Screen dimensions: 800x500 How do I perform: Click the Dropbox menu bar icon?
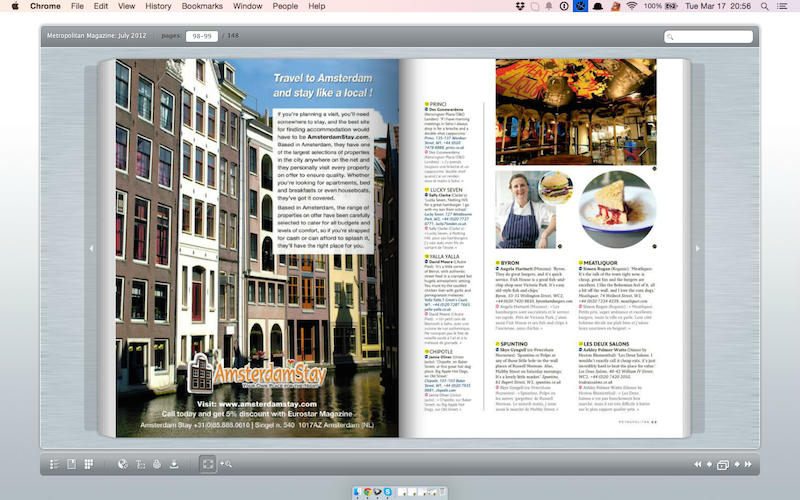click(520, 6)
